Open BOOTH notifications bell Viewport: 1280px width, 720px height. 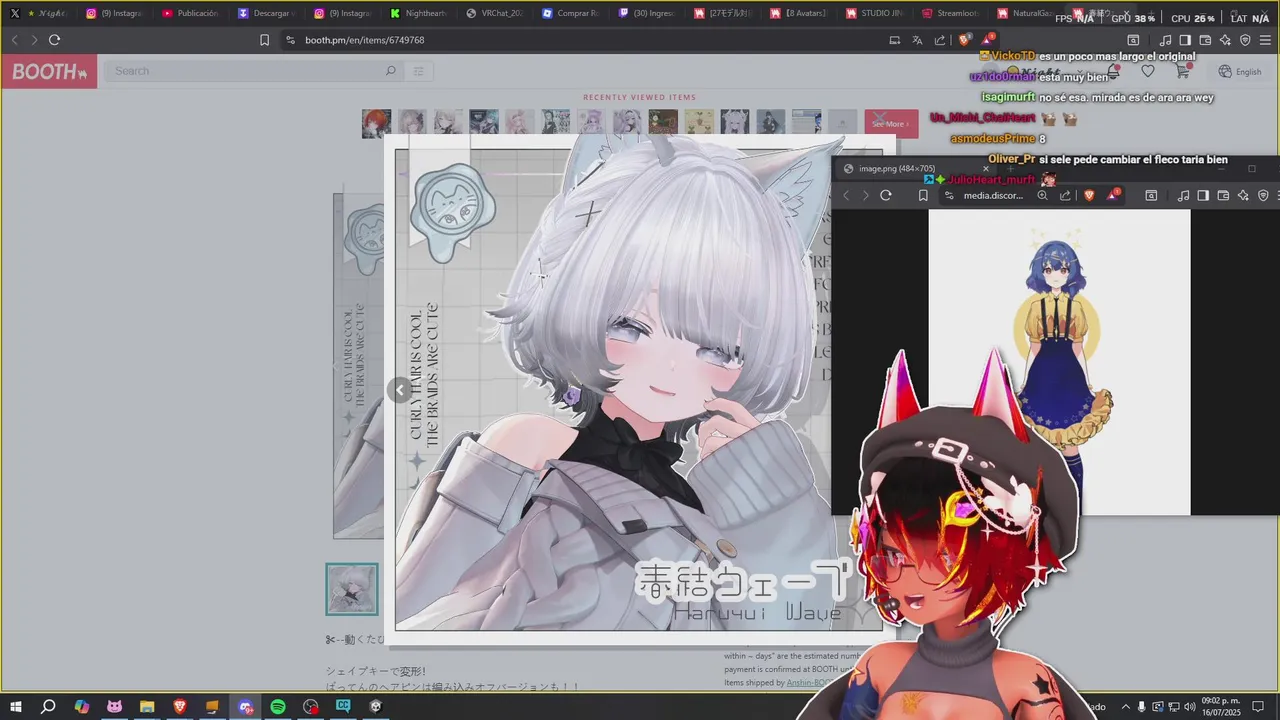tap(1113, 71)
